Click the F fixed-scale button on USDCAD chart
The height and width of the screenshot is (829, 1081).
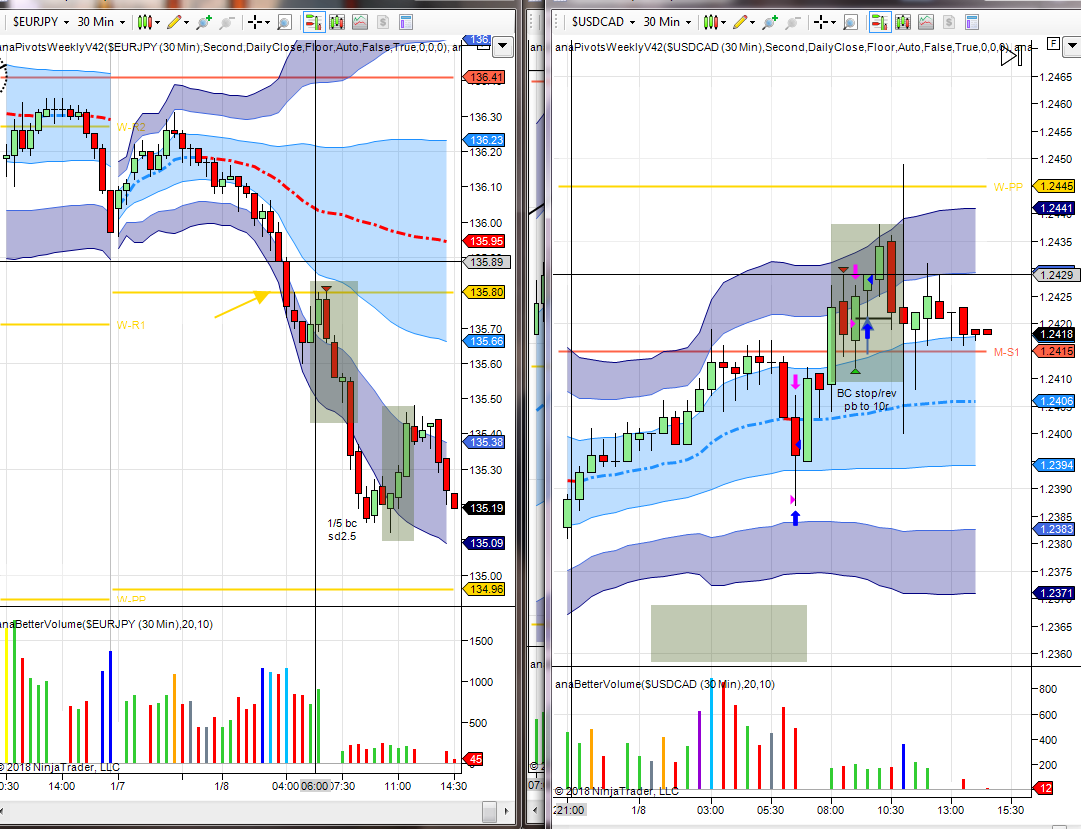(1053, 44)
